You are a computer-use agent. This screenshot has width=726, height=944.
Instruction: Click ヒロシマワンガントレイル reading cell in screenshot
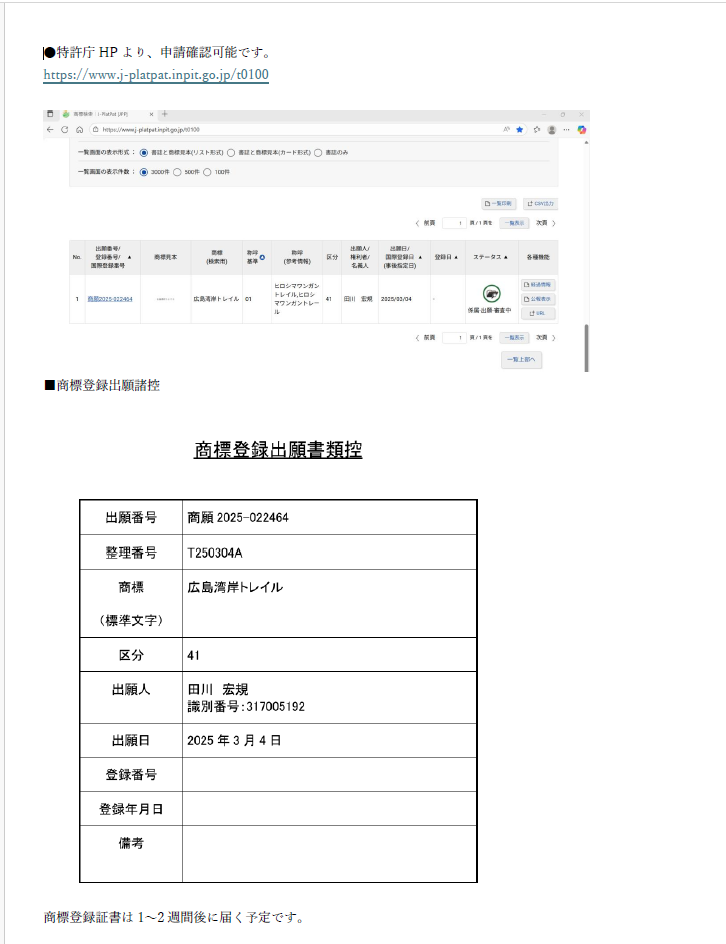coord(297,299)
